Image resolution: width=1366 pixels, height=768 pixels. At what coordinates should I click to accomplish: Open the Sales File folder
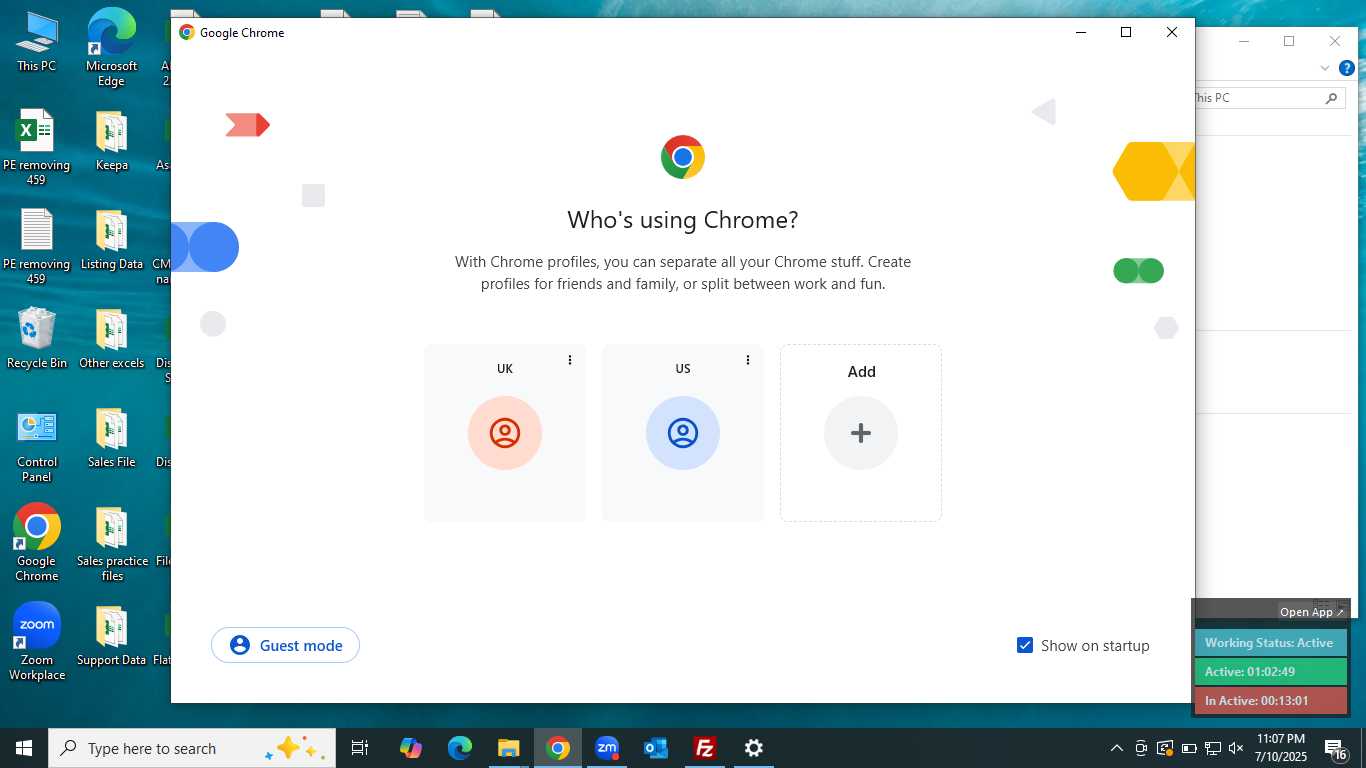tap(111, 437)
